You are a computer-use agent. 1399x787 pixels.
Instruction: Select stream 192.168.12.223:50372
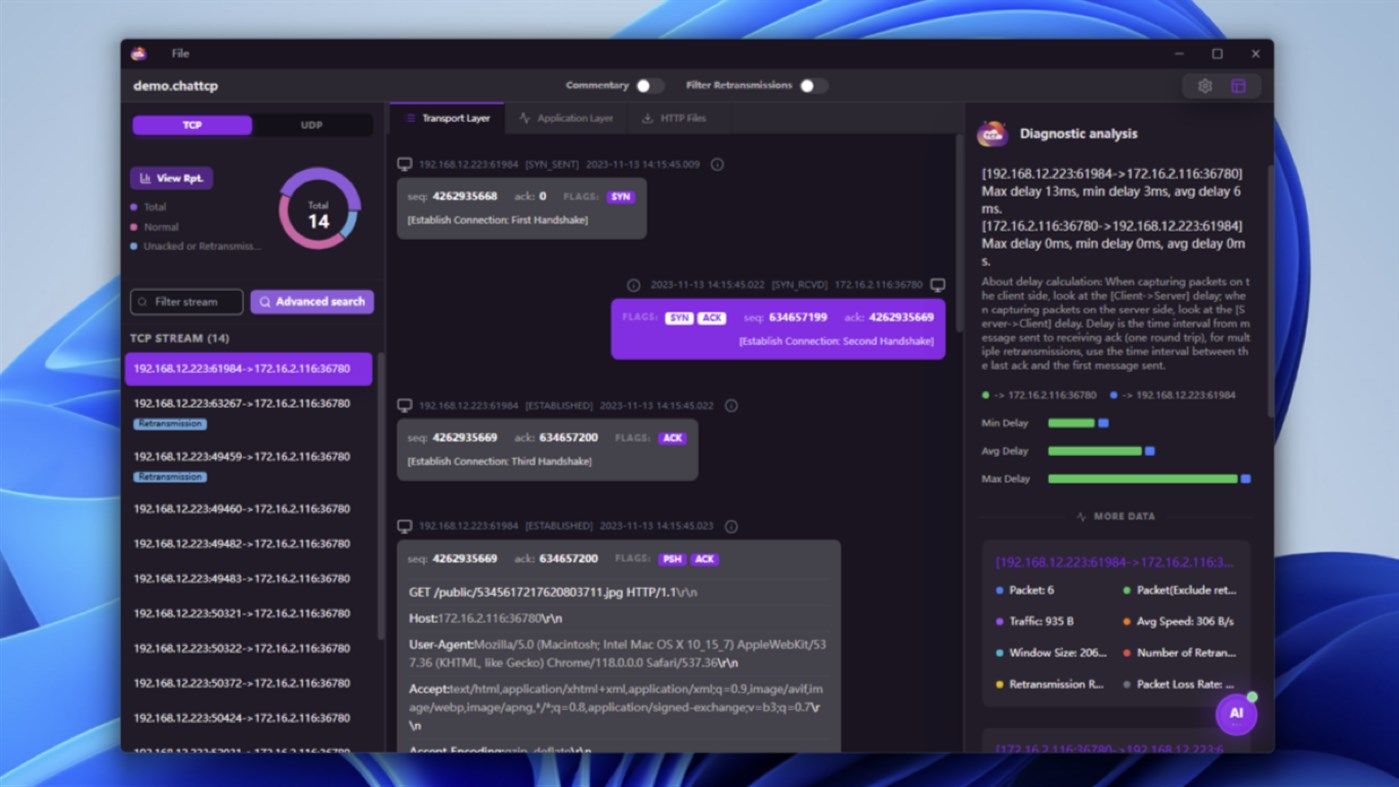pos(248,684)
